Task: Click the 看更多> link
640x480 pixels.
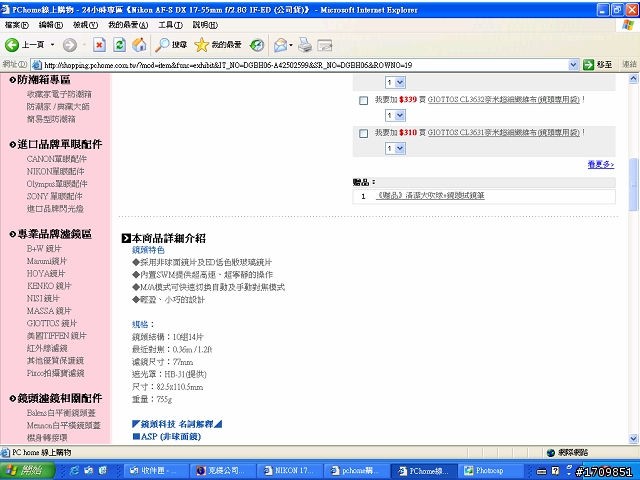Action: 601,164
